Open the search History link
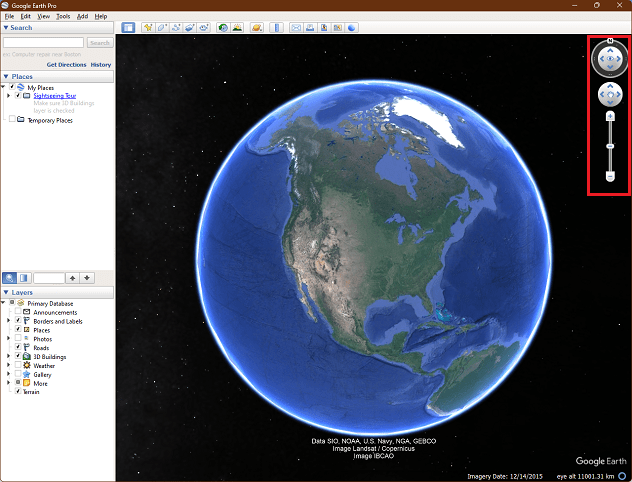This screenshot has width=632, height=482. click(x=101, y=64)
